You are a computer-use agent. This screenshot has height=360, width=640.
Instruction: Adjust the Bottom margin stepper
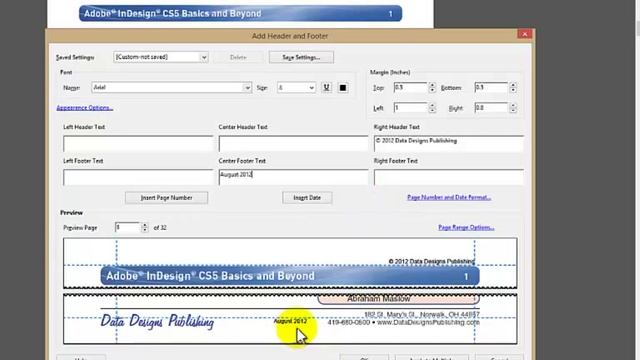[x=513, y=87]
